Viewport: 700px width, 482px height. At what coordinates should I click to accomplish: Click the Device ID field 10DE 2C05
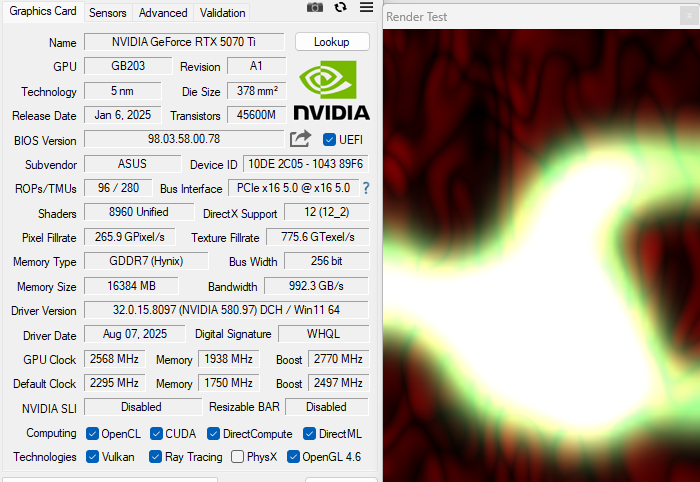[x=306, y=164]
